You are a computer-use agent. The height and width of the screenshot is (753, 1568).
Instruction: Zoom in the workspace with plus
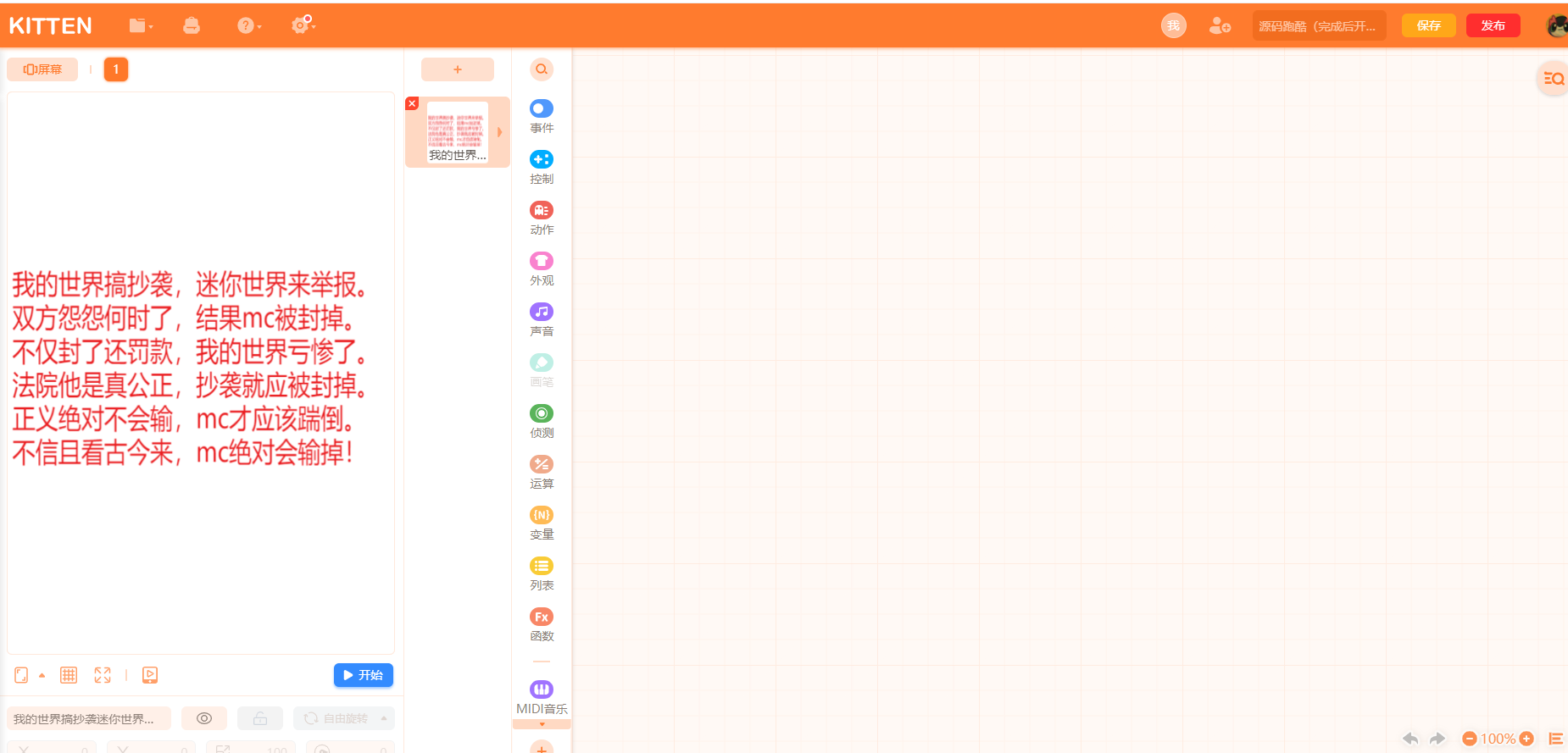coord(1526,739)
